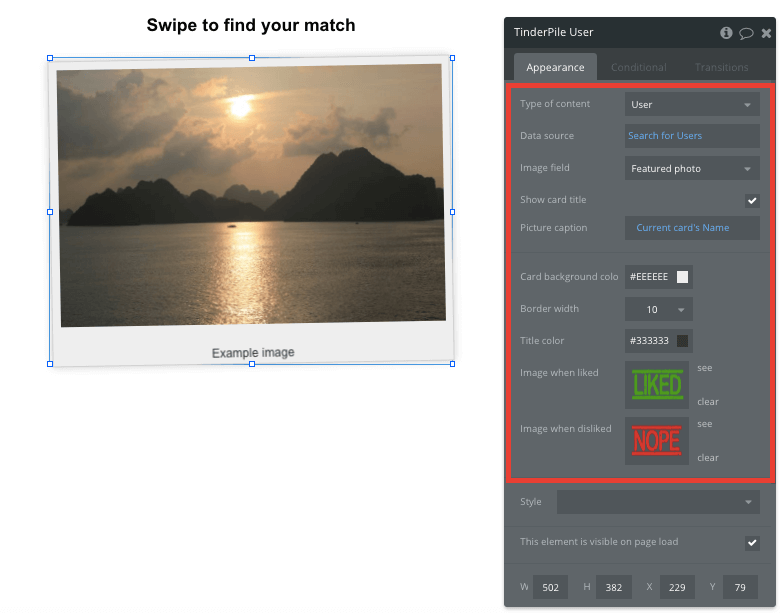Clear the Image when disliked picture

coord(708,458)
